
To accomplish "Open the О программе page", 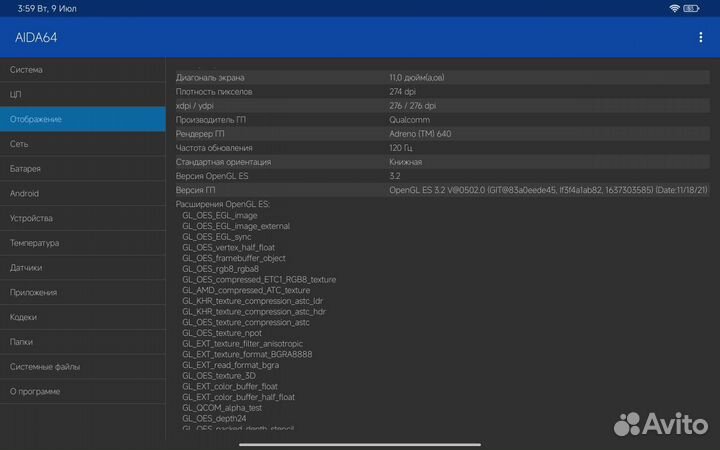I will pos(83,391).
